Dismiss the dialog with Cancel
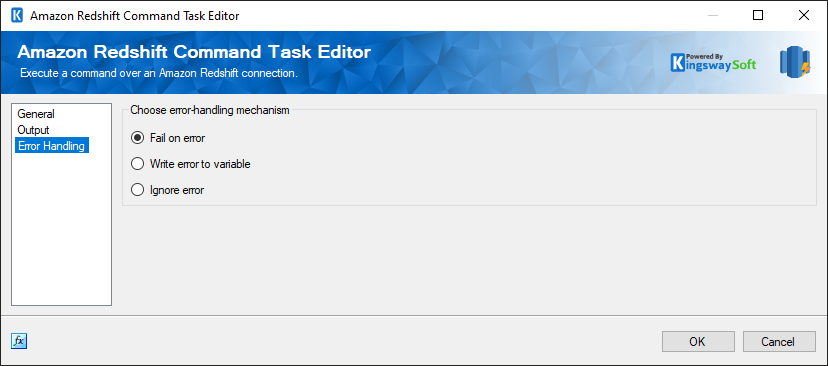 [779, 341]
